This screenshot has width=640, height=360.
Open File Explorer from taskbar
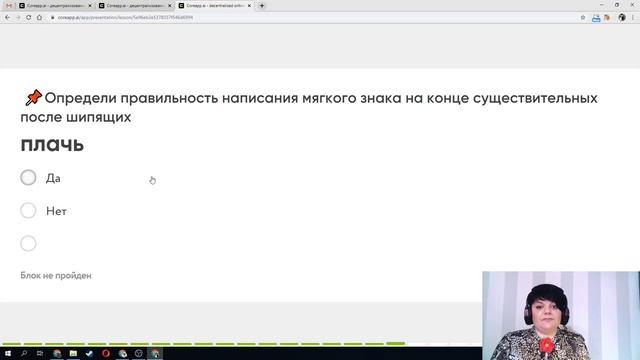[x=73, y=353]
